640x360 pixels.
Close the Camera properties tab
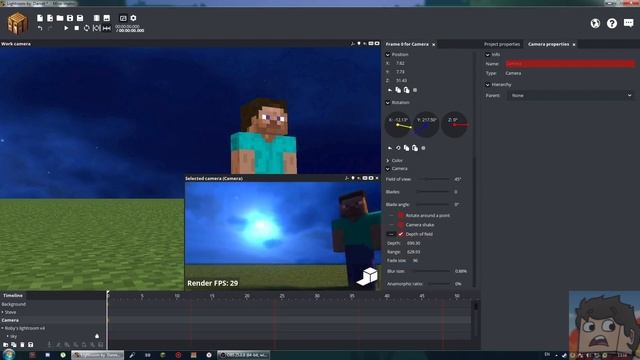point(574,44)
